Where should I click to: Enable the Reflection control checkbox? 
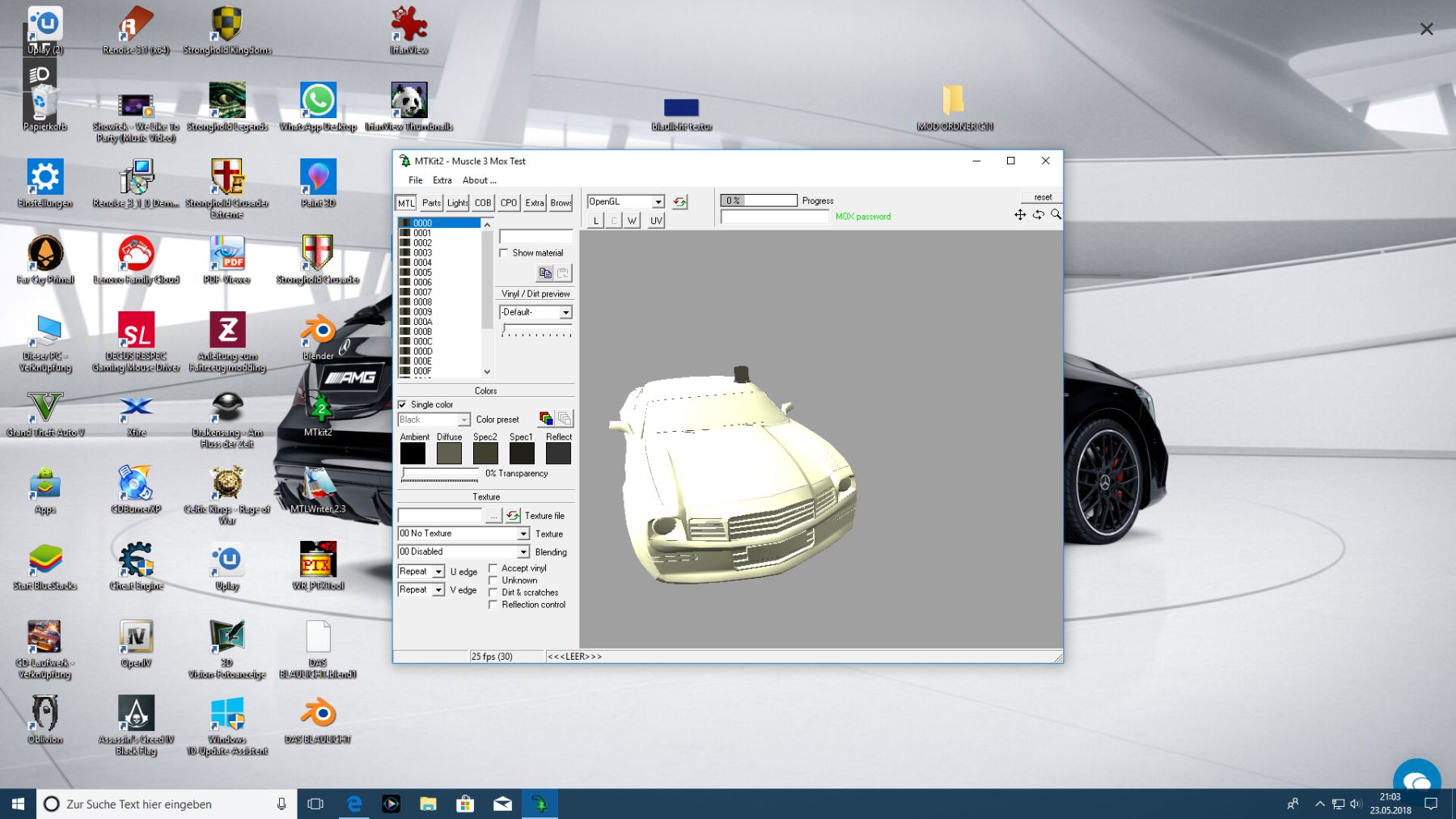tap(493, 605)
